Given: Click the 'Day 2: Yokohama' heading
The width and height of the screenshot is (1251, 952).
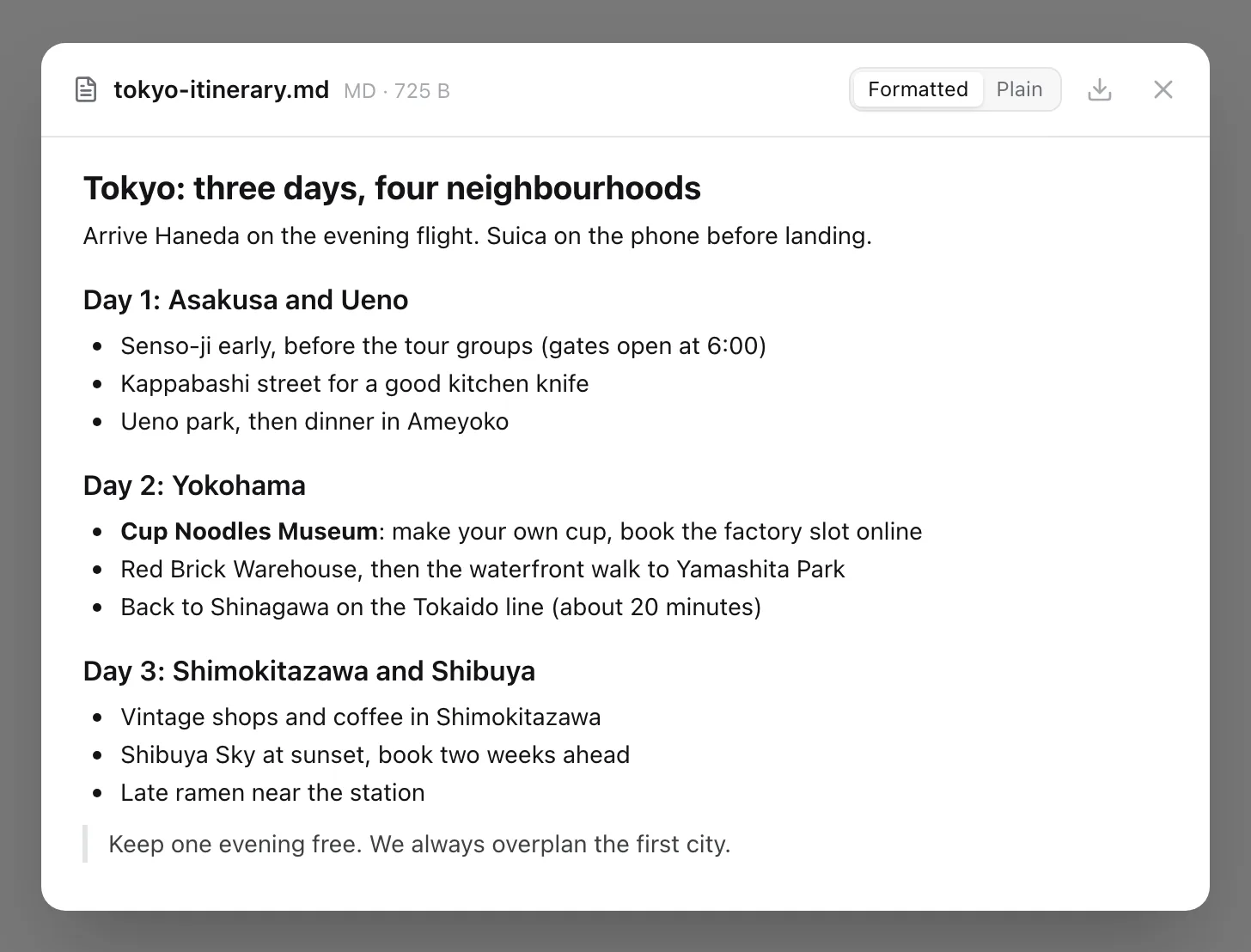Looking at the screenshot, I should point(194,485).
